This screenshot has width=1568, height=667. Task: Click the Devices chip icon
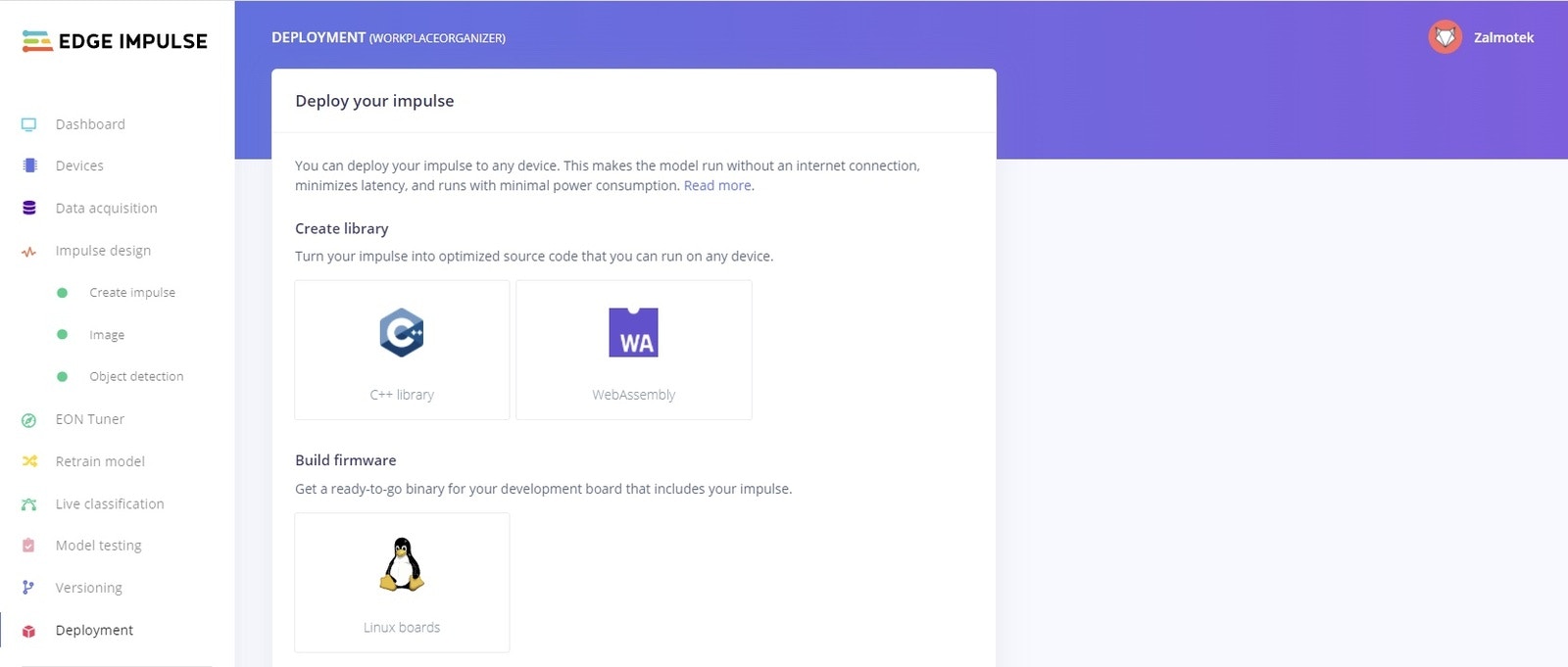tap(29, 166)
